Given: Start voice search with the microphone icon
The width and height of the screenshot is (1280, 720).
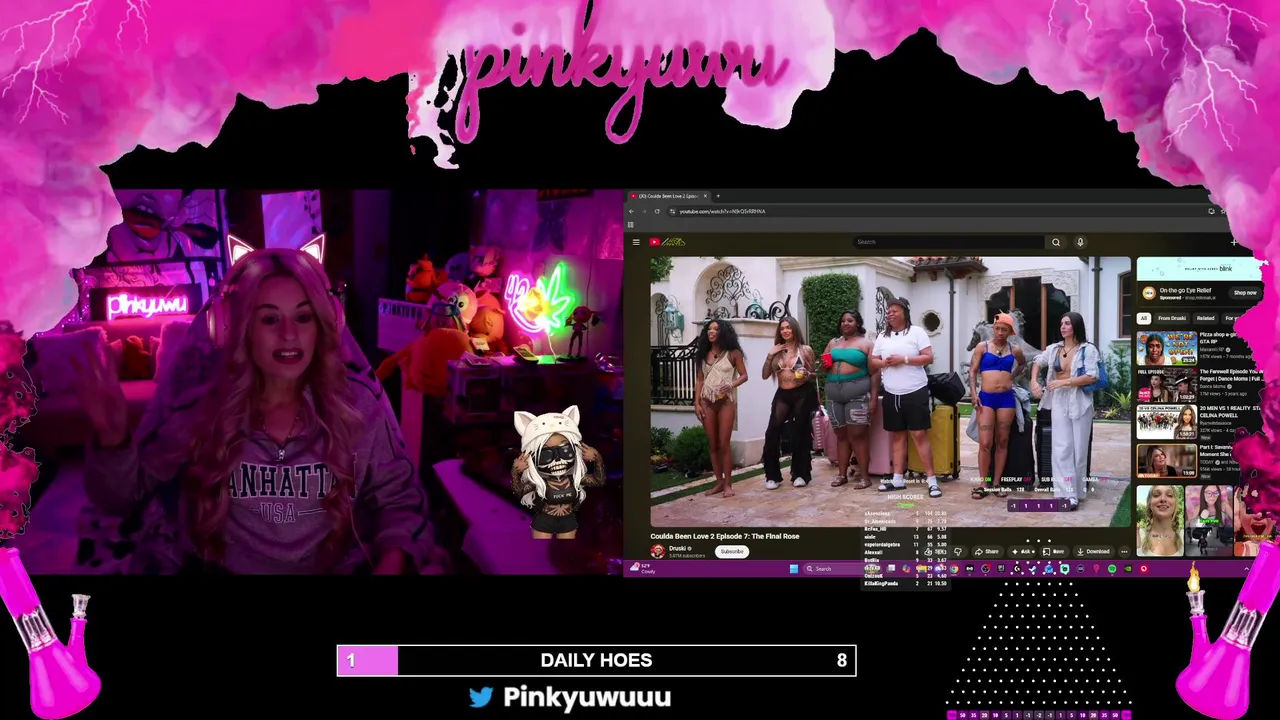Looking at the screenshot, I should pyautogui.click(x=1080, y=242).
